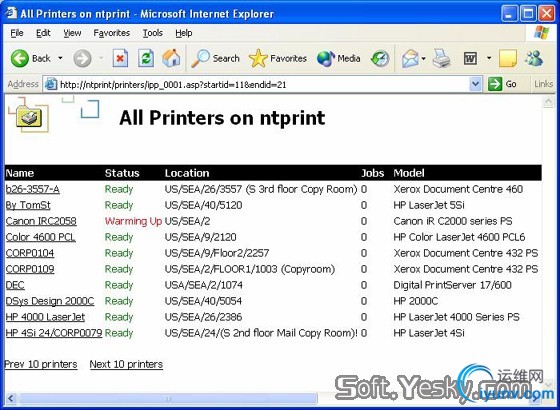The height and width of the screenshot is (410, 560).
Task: Click model text Xerox Document Centre 460
Action: click(x=458, y=189)
